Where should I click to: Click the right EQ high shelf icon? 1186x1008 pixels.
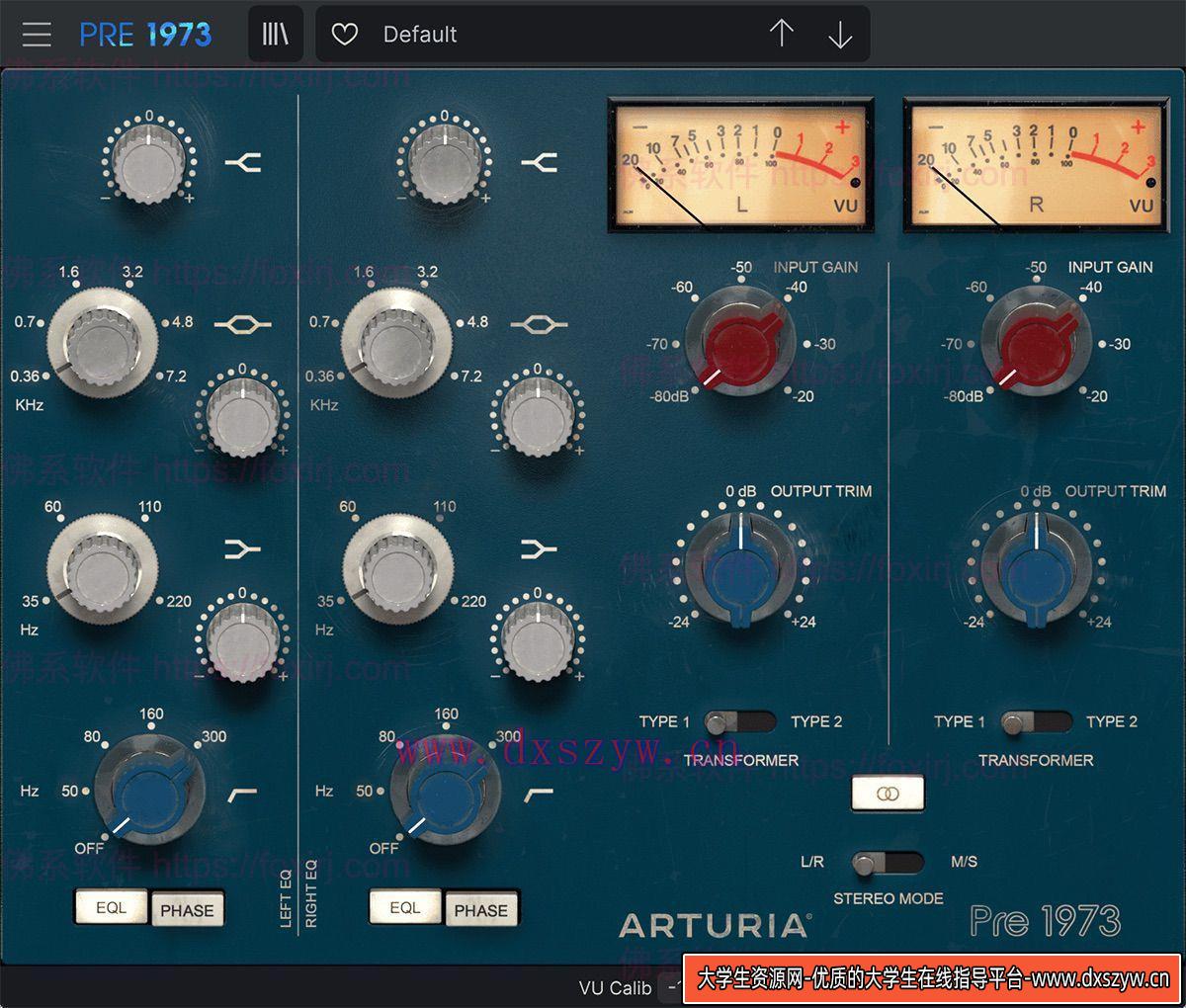coord(539,161)
